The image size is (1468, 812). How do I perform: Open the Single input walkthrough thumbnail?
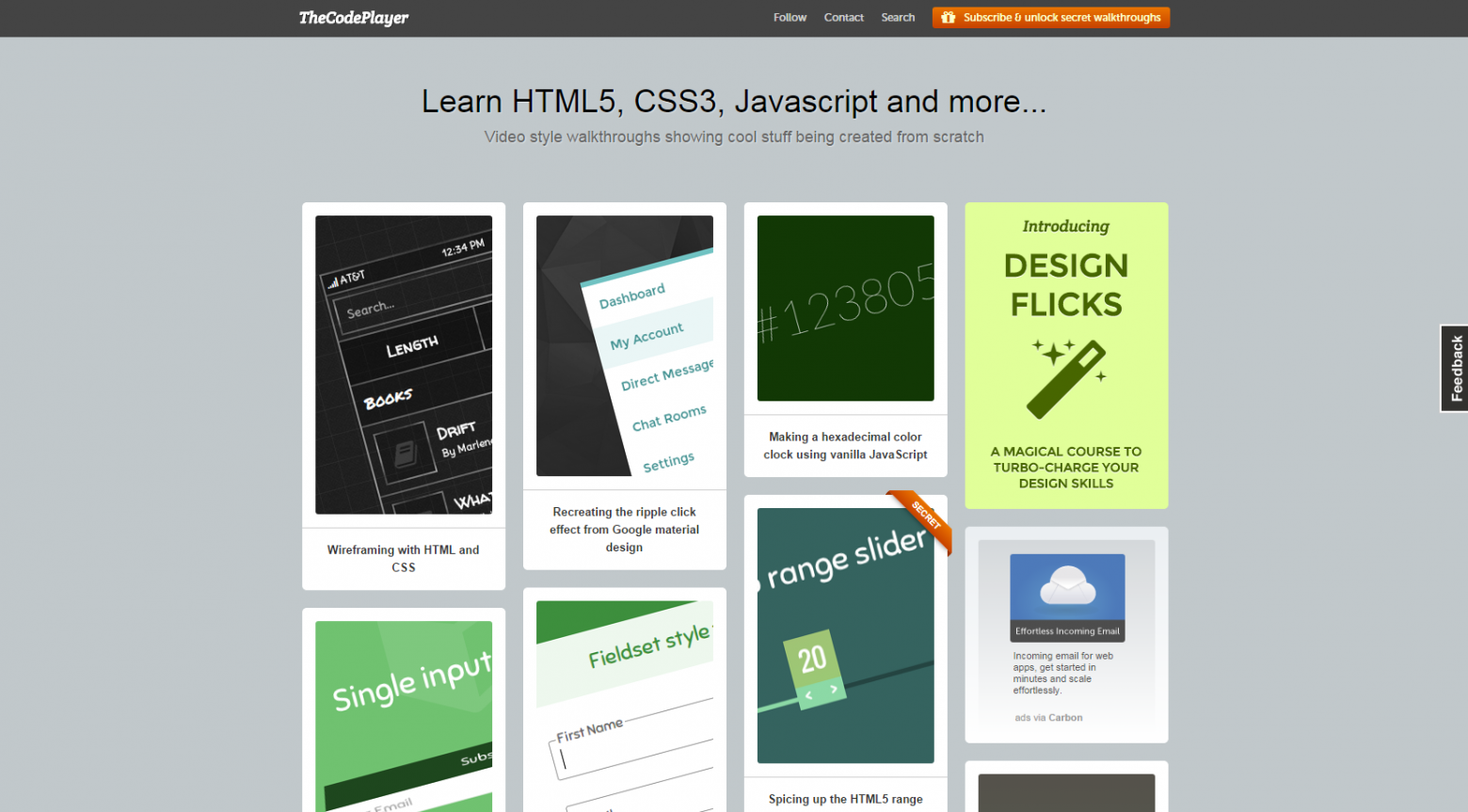pos(404,716)
